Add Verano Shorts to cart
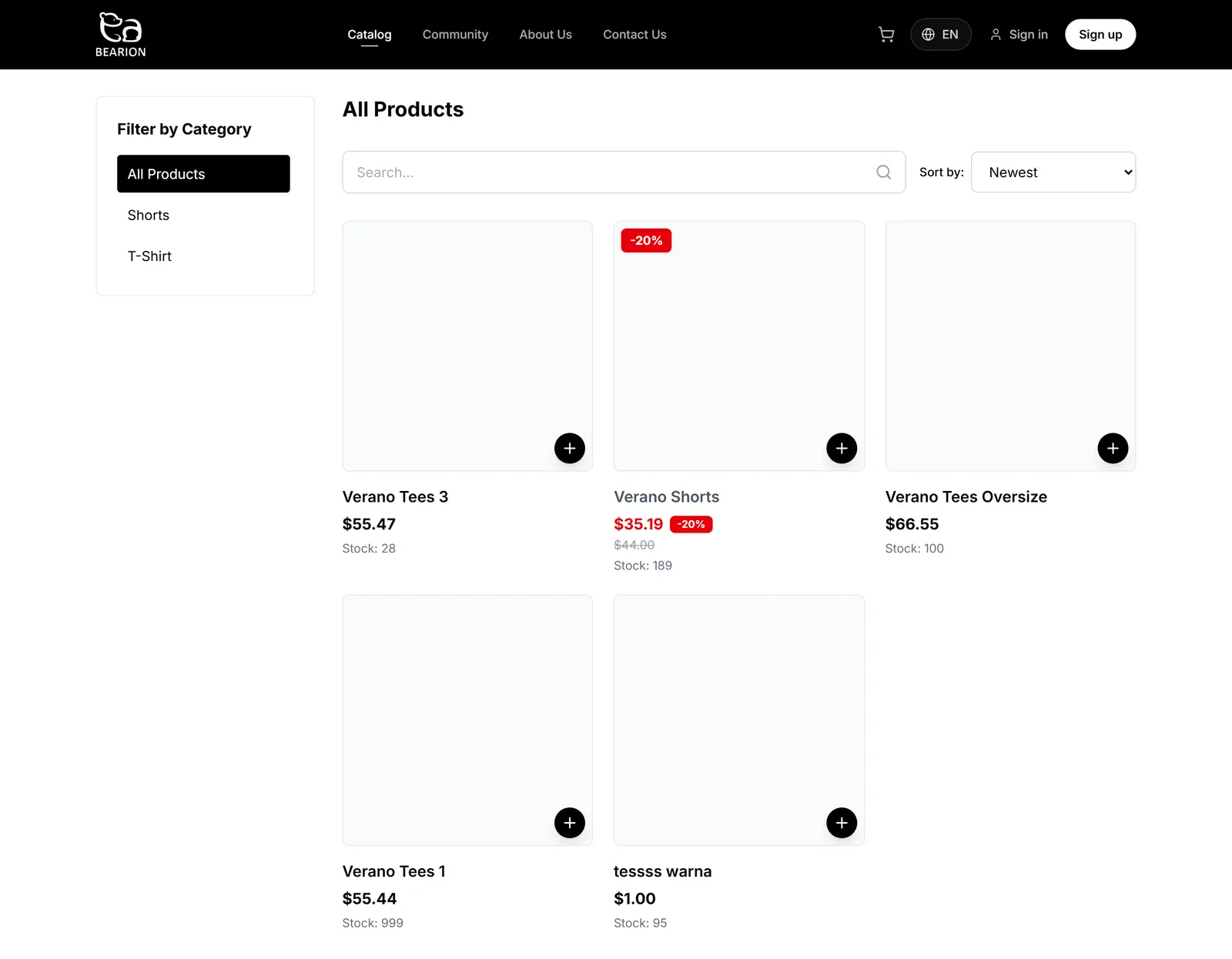The image size is (1232, 959). 842,448
